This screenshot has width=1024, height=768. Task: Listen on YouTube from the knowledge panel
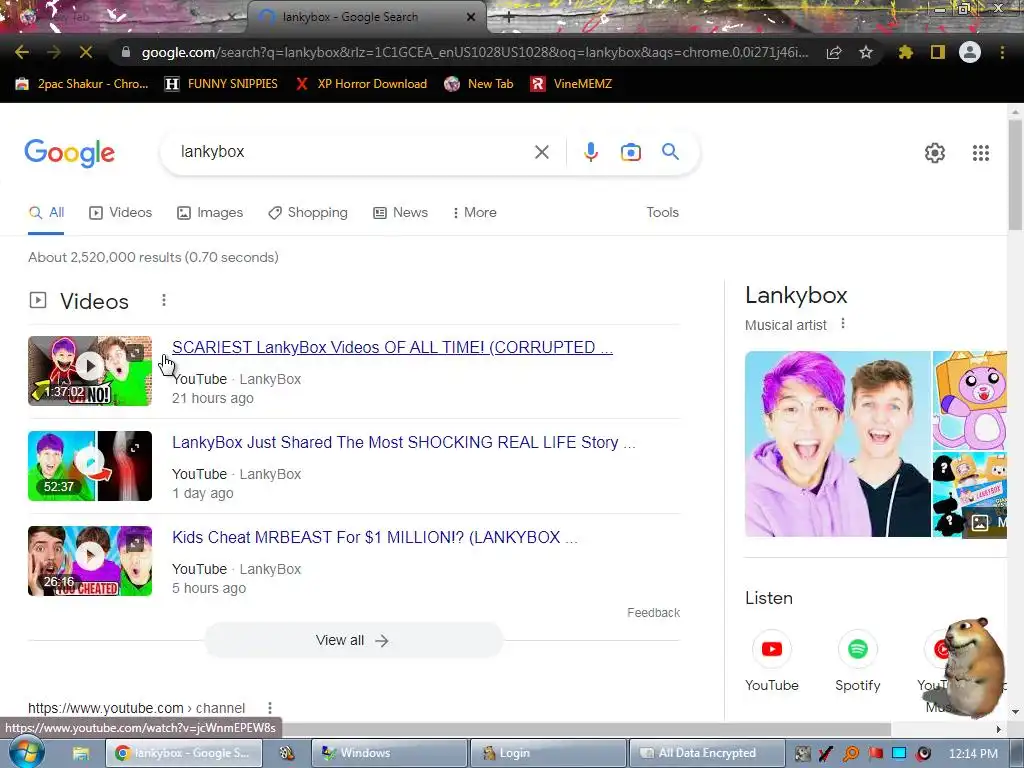pyautogui.click(x=771, y=661)
